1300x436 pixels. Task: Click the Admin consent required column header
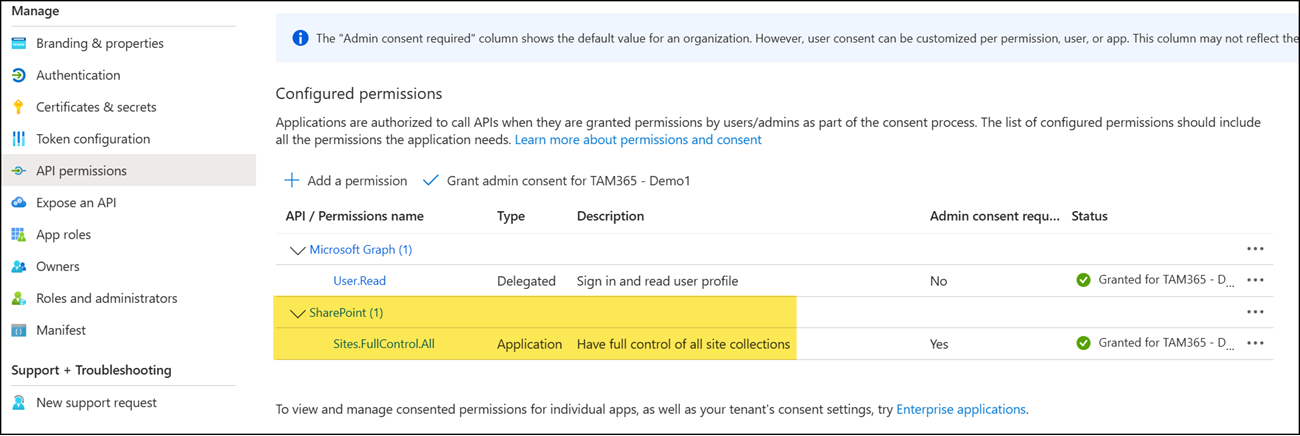tap(994, 216)
